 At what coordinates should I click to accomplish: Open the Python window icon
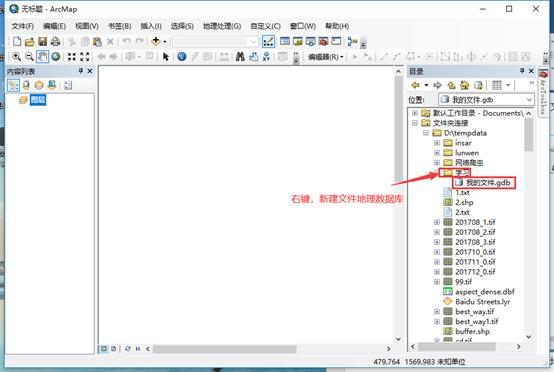pos(336,41)
